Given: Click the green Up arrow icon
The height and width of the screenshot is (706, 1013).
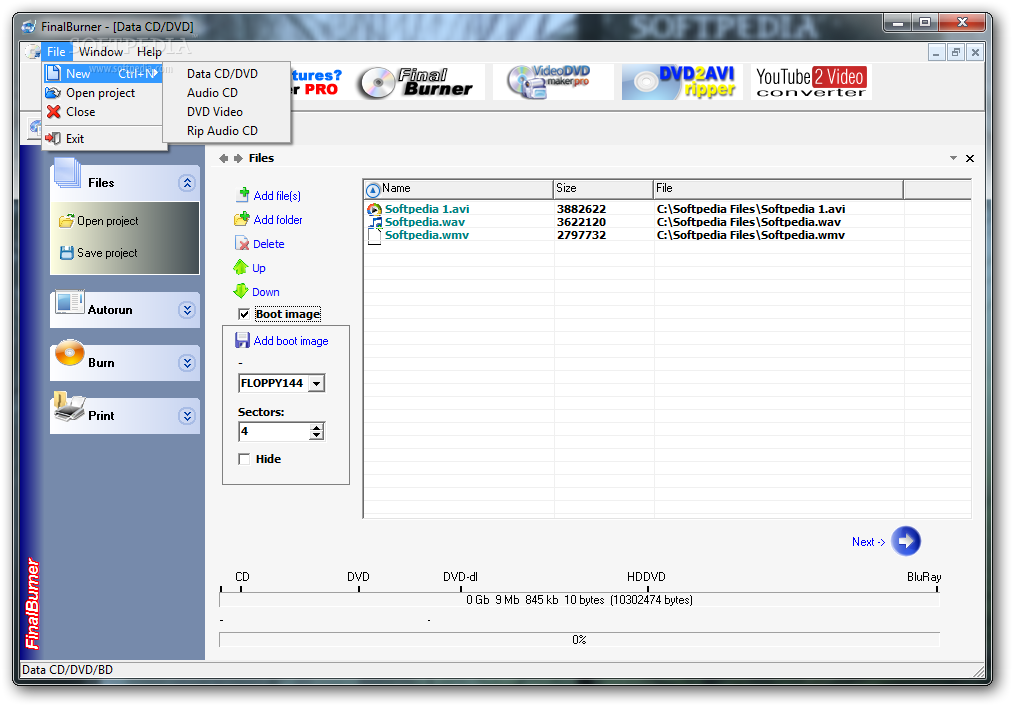Looking at the screenshot, I should (240, 267).
